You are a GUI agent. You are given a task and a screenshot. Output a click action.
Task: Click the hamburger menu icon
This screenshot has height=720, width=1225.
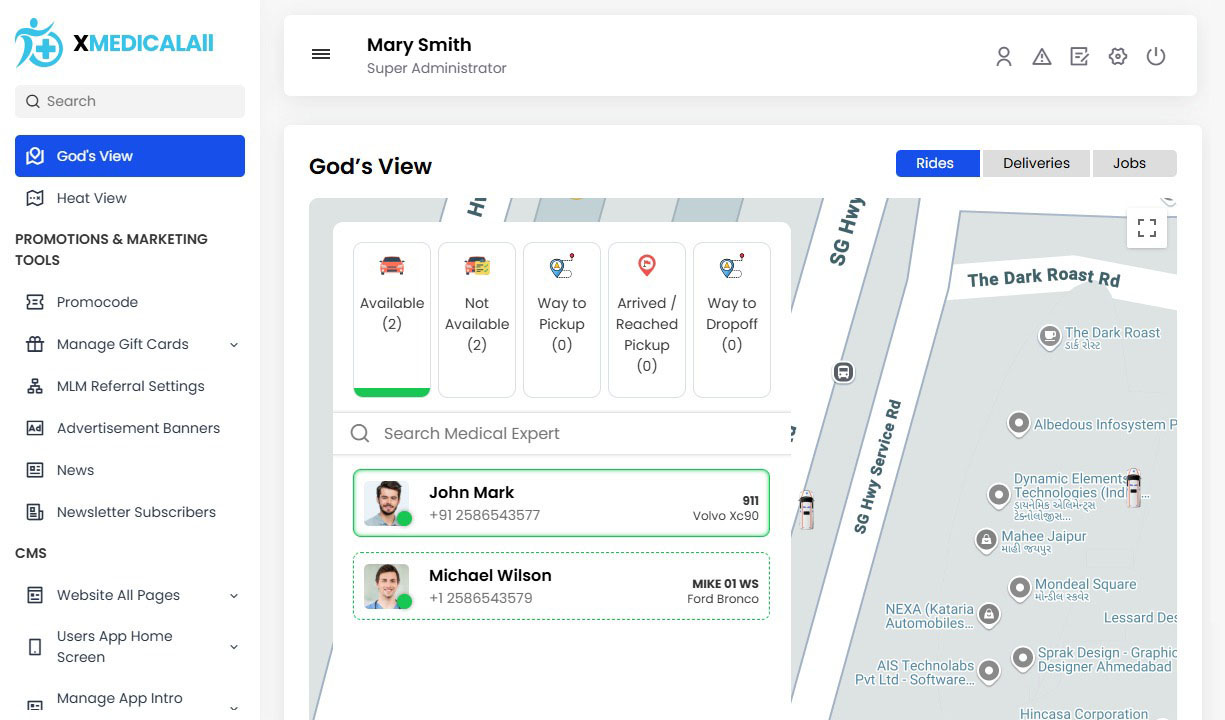(321, 55)
